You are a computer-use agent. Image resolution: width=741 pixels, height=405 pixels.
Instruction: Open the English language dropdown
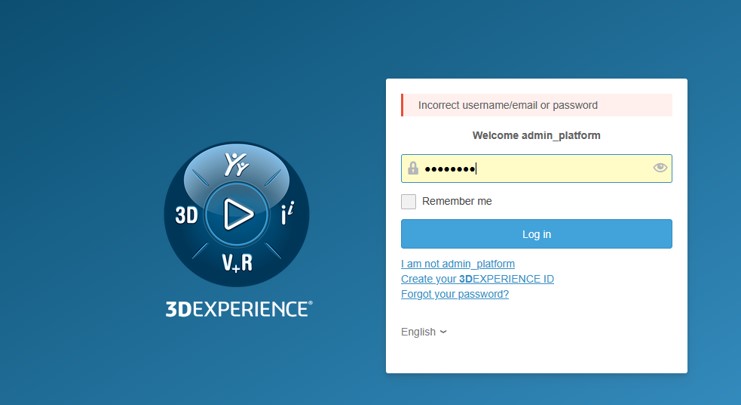point(423,332)
